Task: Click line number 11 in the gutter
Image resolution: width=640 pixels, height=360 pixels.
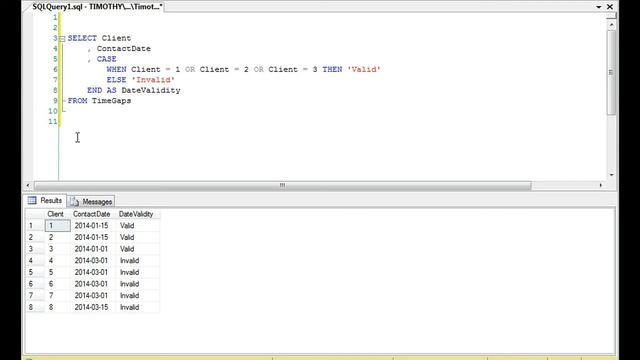Action: coord(53,122)
